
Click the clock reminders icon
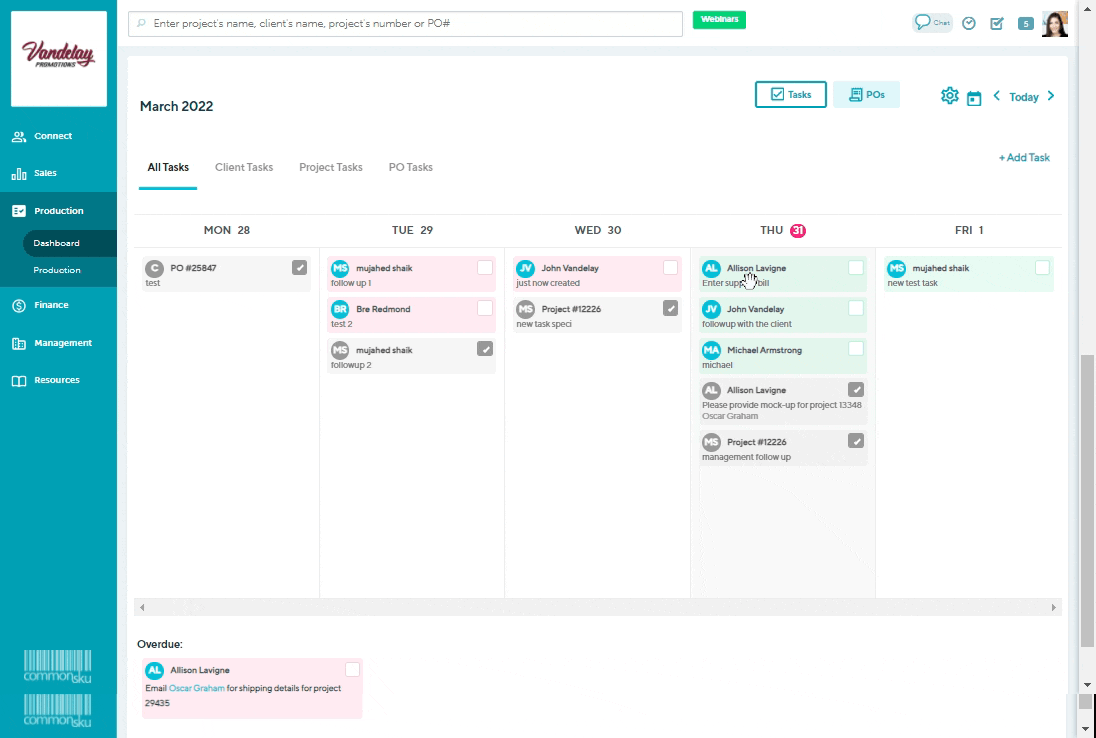969,24
